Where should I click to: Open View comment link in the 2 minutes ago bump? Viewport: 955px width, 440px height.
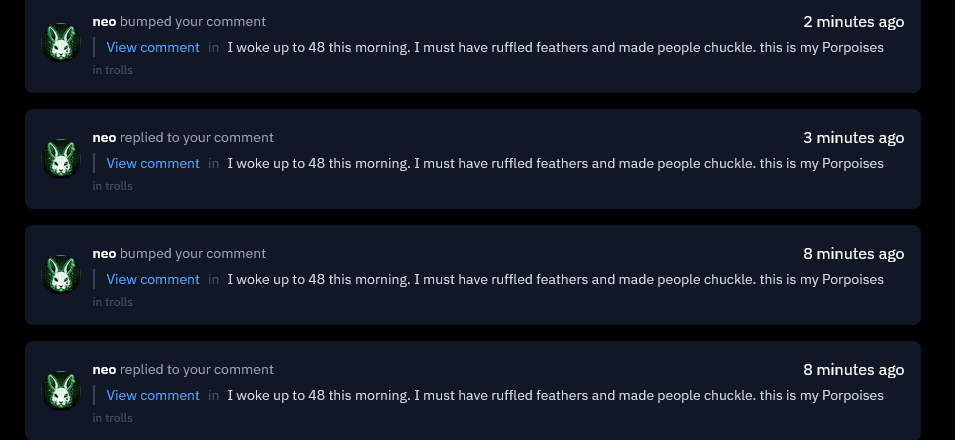153,48
